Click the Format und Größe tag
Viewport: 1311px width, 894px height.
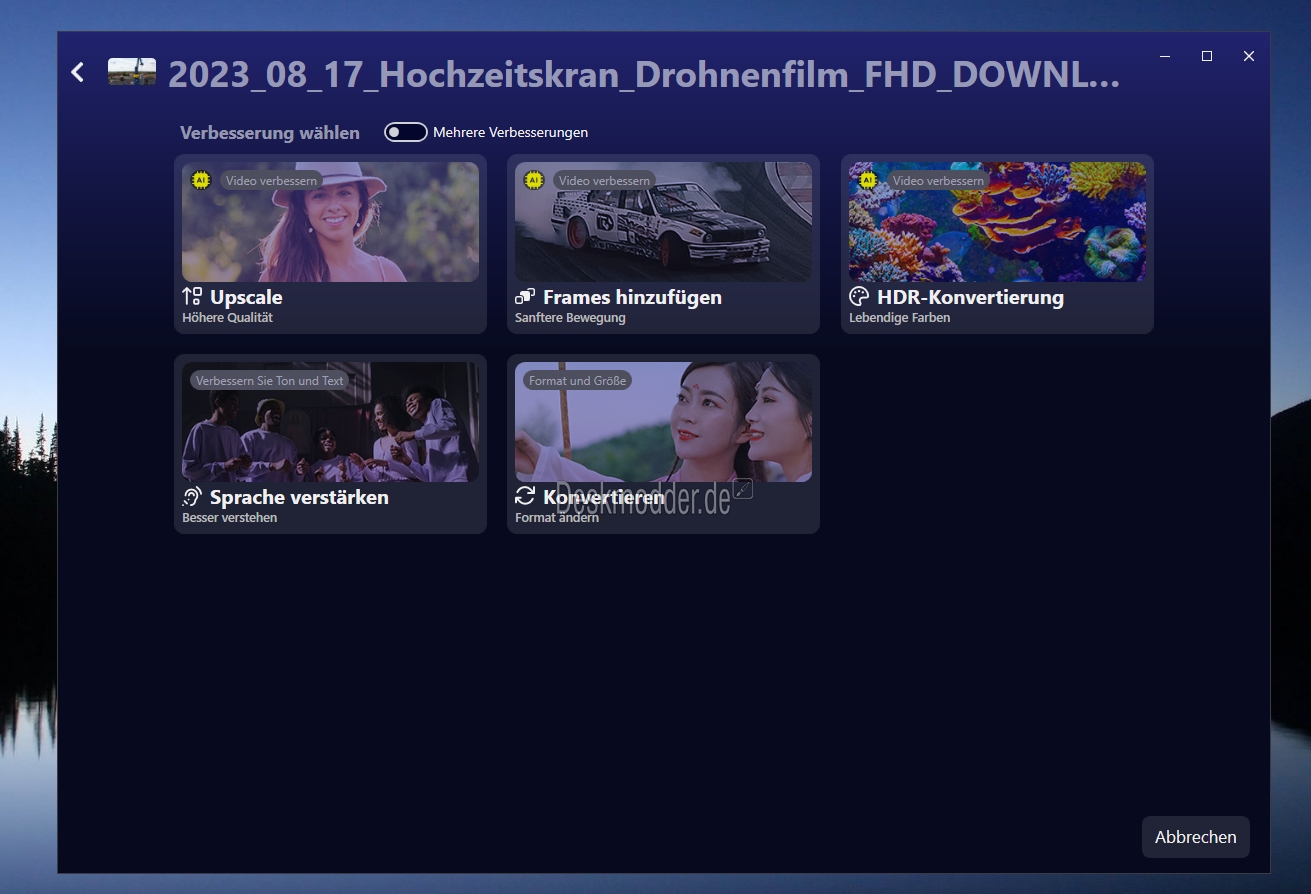point(577,381)
